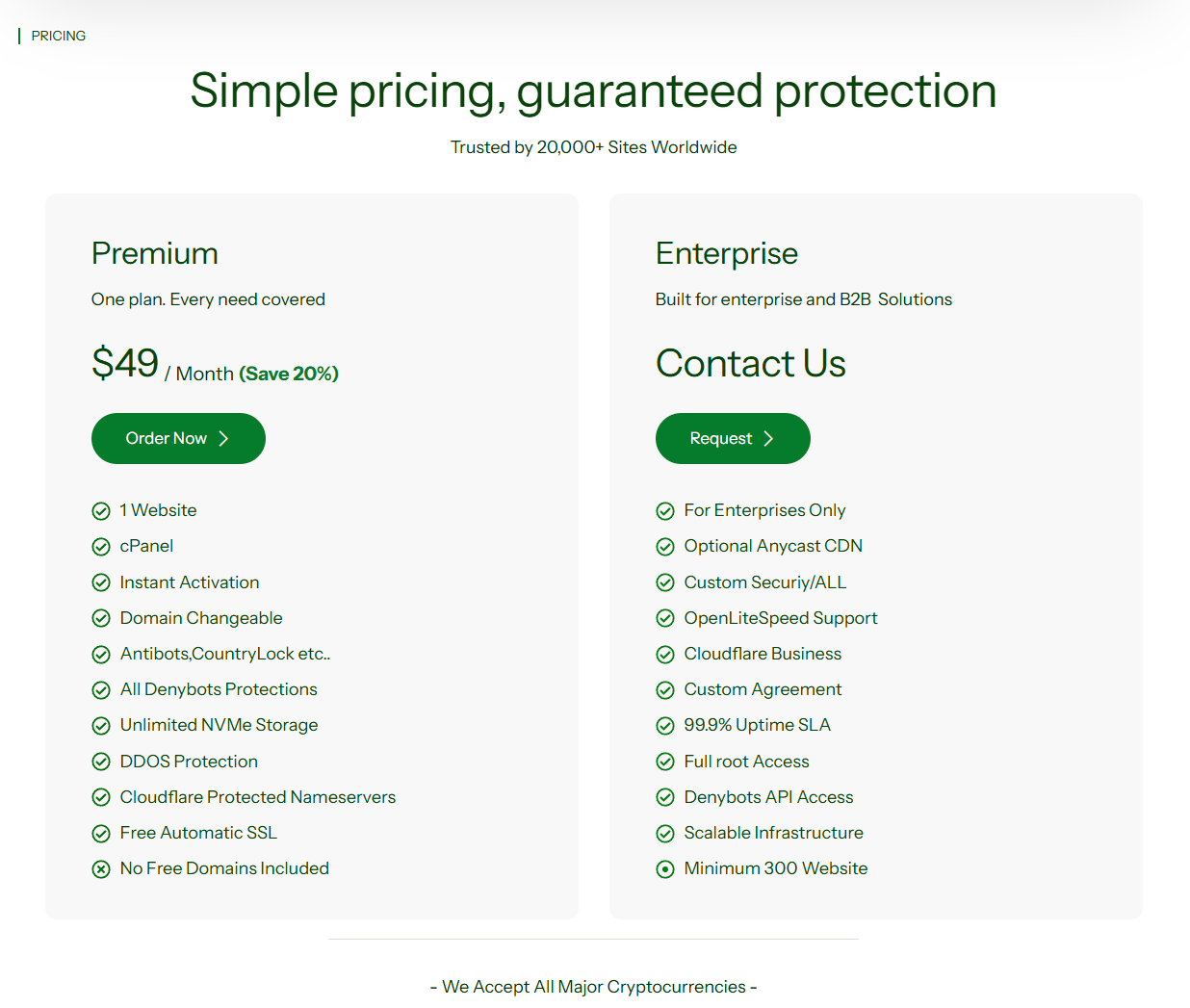Select the Premium plan heading
The image size is (1190, 1008).
155,253
